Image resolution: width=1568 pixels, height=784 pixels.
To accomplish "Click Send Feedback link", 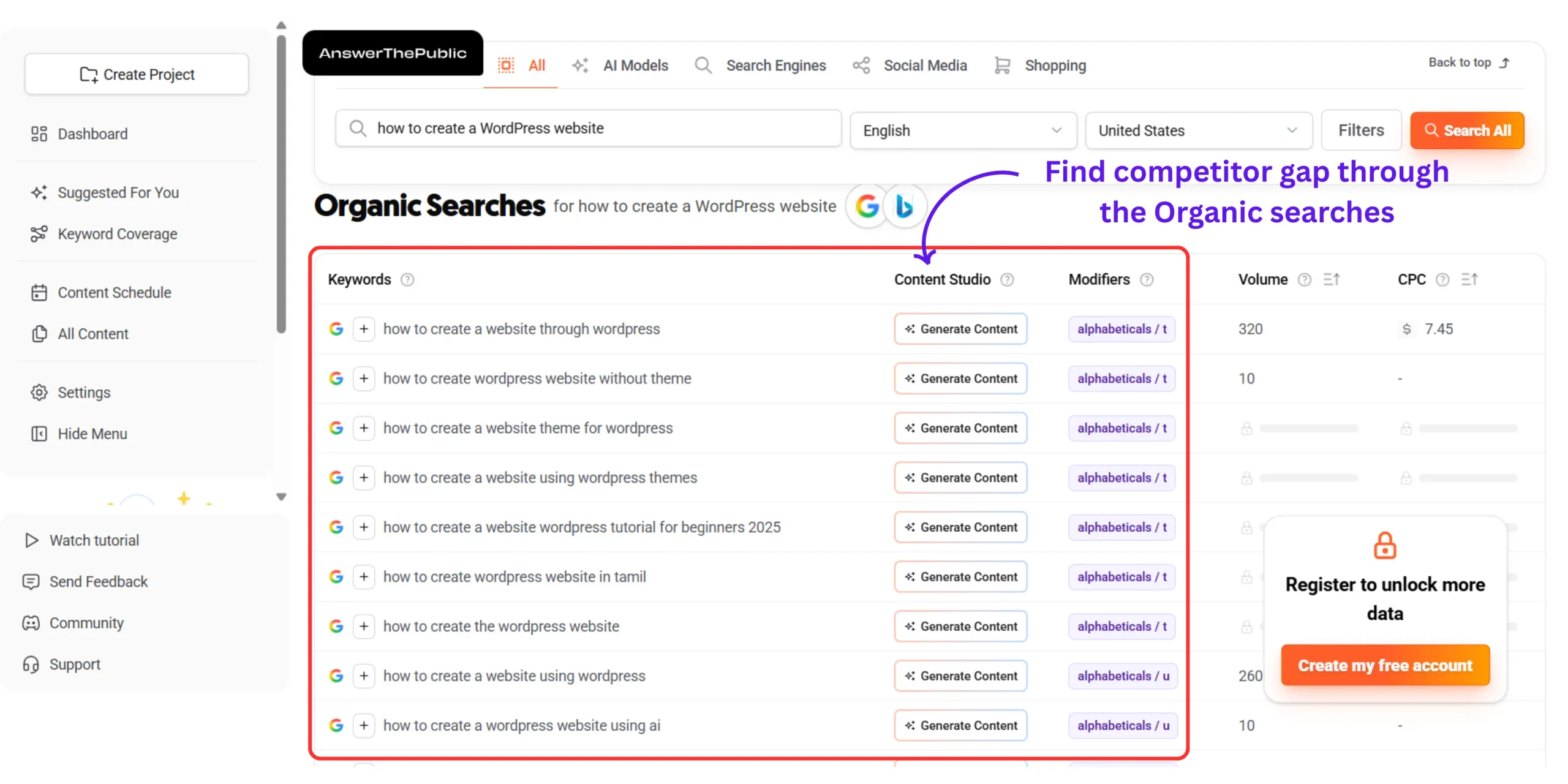I will click(x=85, y=581).
